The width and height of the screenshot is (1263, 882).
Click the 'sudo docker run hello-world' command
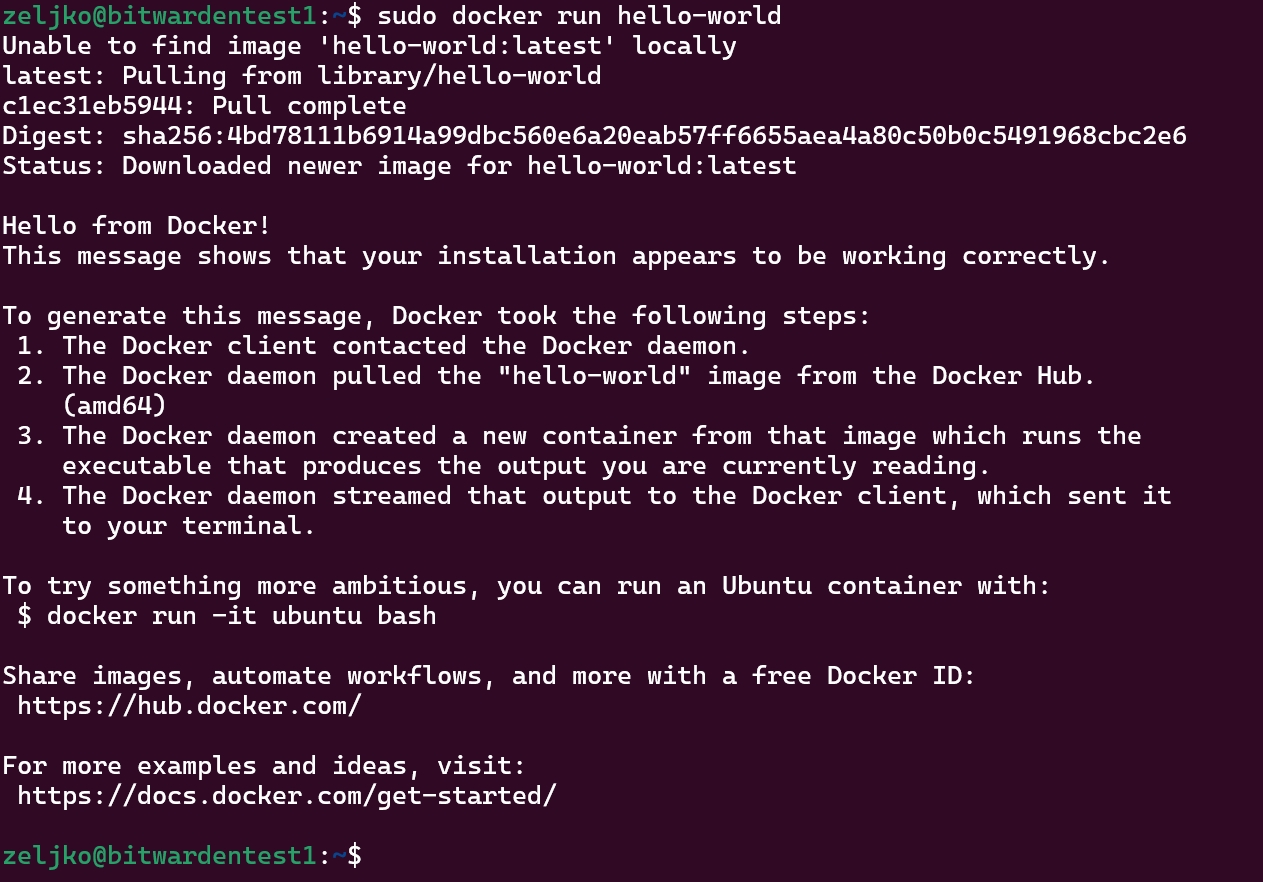579,16
